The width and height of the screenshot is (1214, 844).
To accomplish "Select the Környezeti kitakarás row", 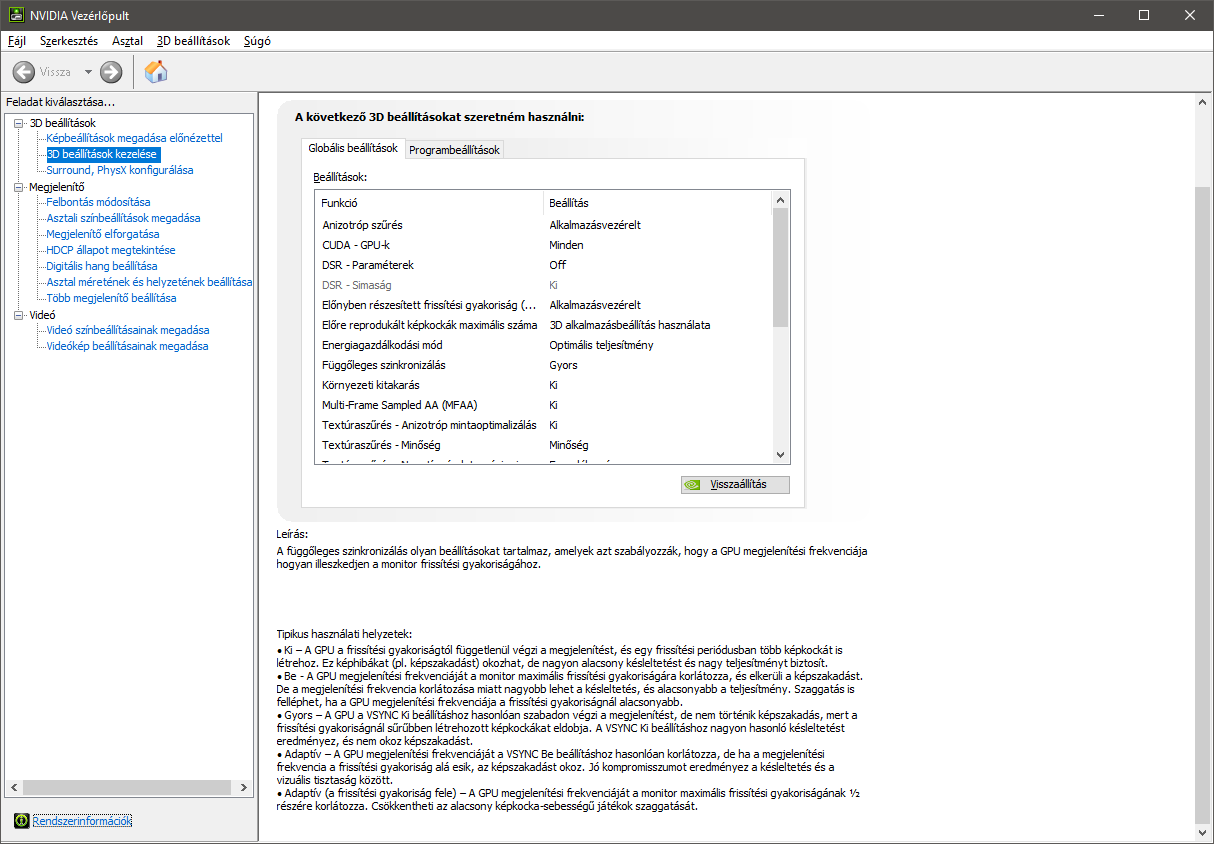I will pyautogui.click(x=543, y=385).
